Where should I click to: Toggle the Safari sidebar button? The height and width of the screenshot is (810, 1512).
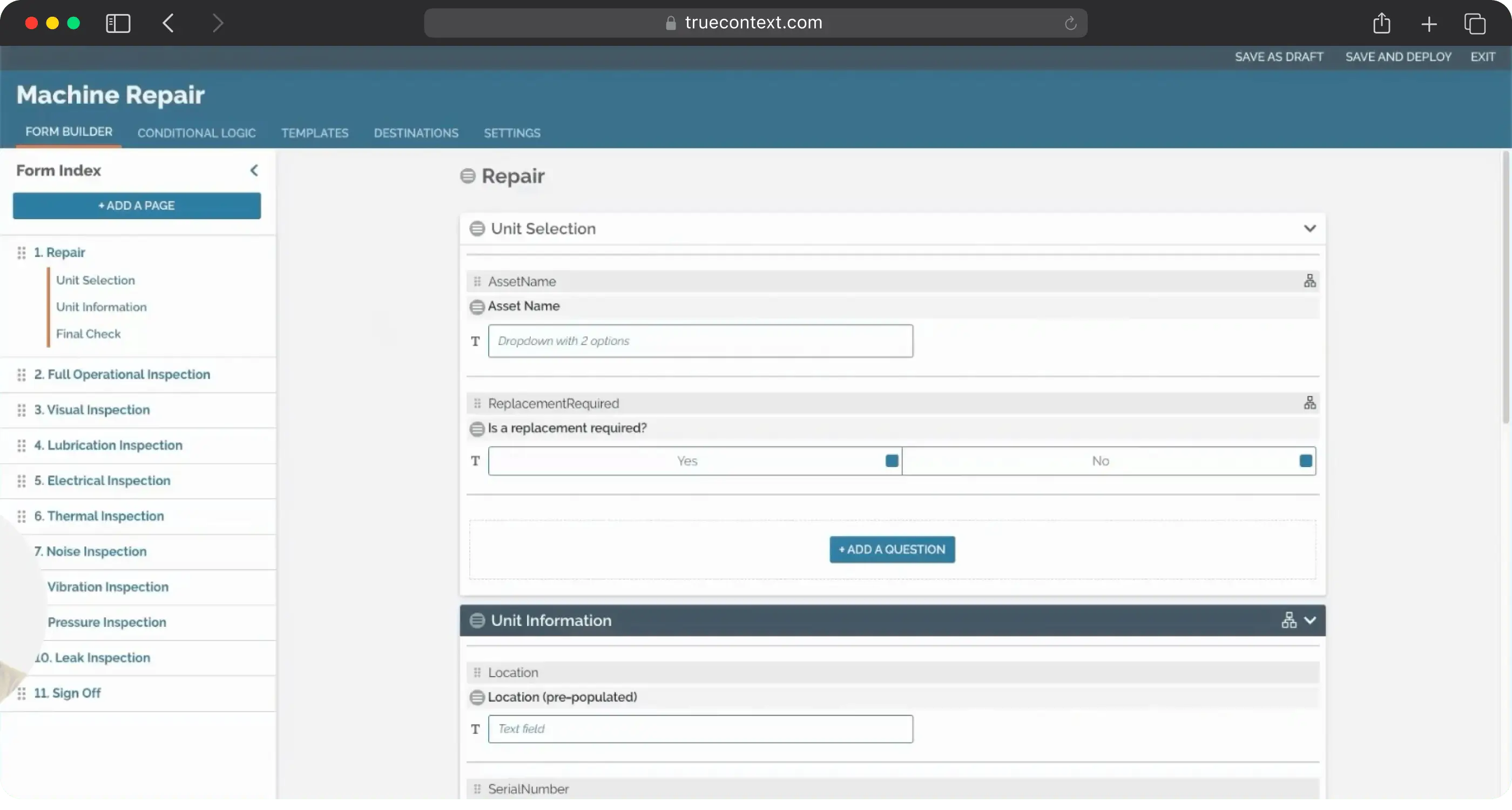[118, 23]
